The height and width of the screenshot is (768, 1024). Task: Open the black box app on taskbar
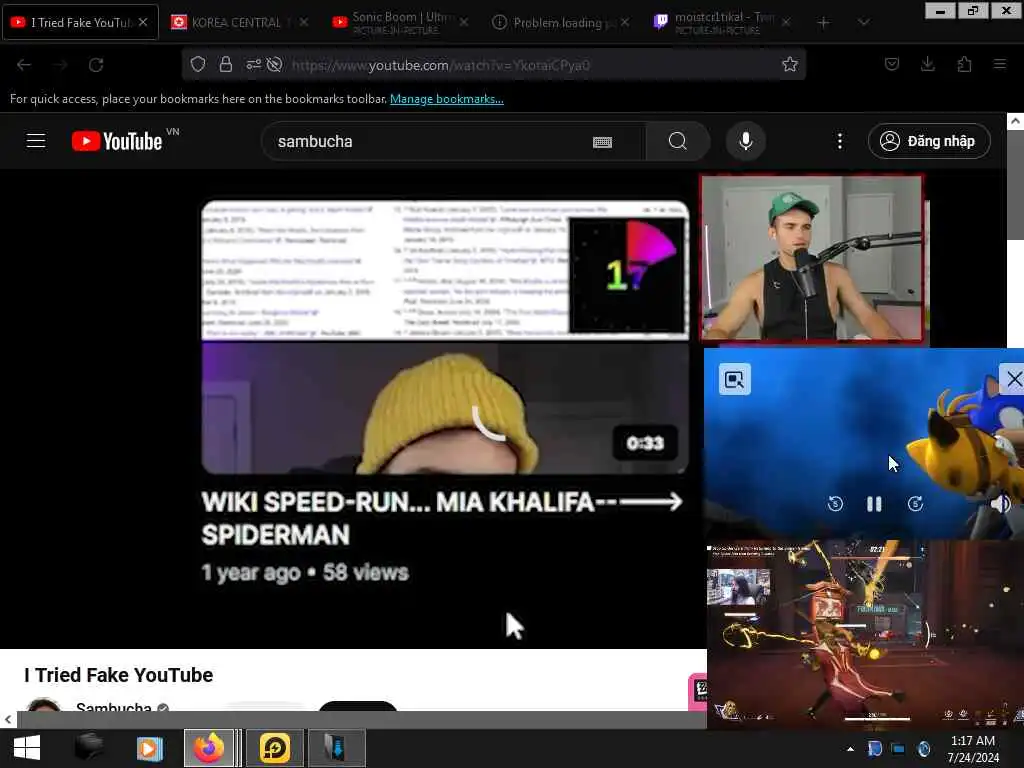click(x=89, y=748)
